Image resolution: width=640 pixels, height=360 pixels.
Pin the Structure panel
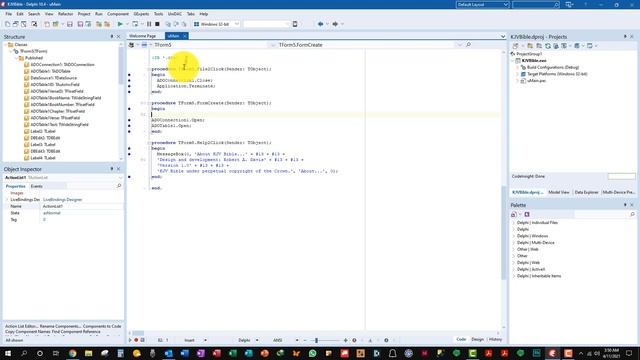pos(112,37)
